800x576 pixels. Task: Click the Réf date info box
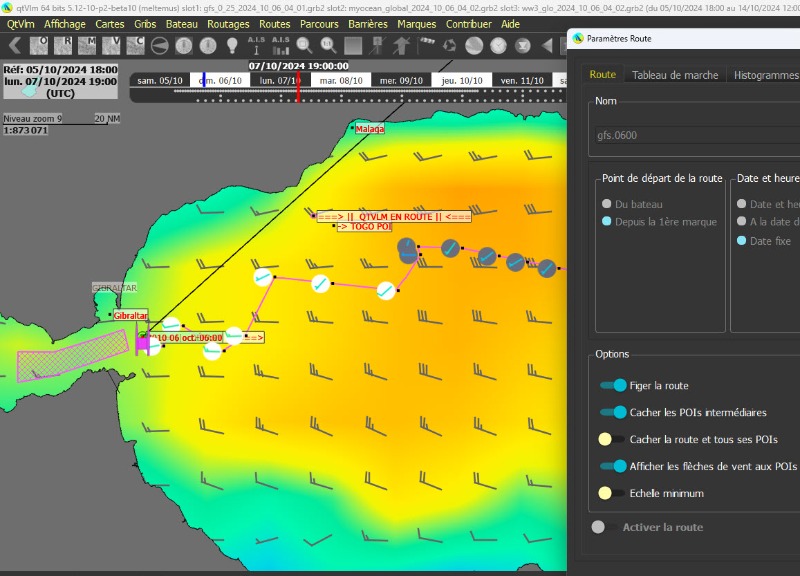click(x=61, y=81)
